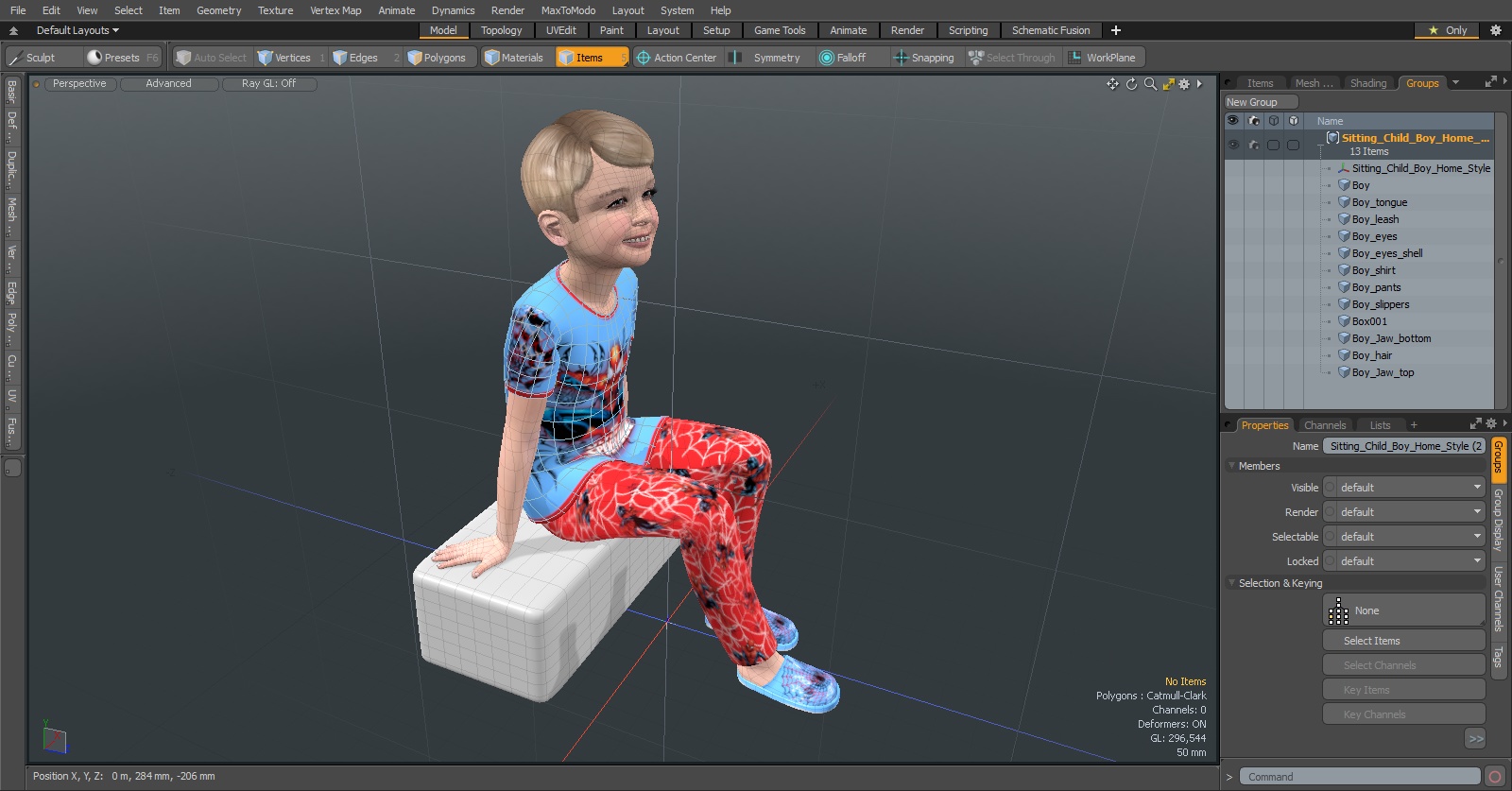Open the Groups tab dropdown arrow
Image resolution: width=1512 pixels, height=791 pixels.
click(x=1455, y=83)
